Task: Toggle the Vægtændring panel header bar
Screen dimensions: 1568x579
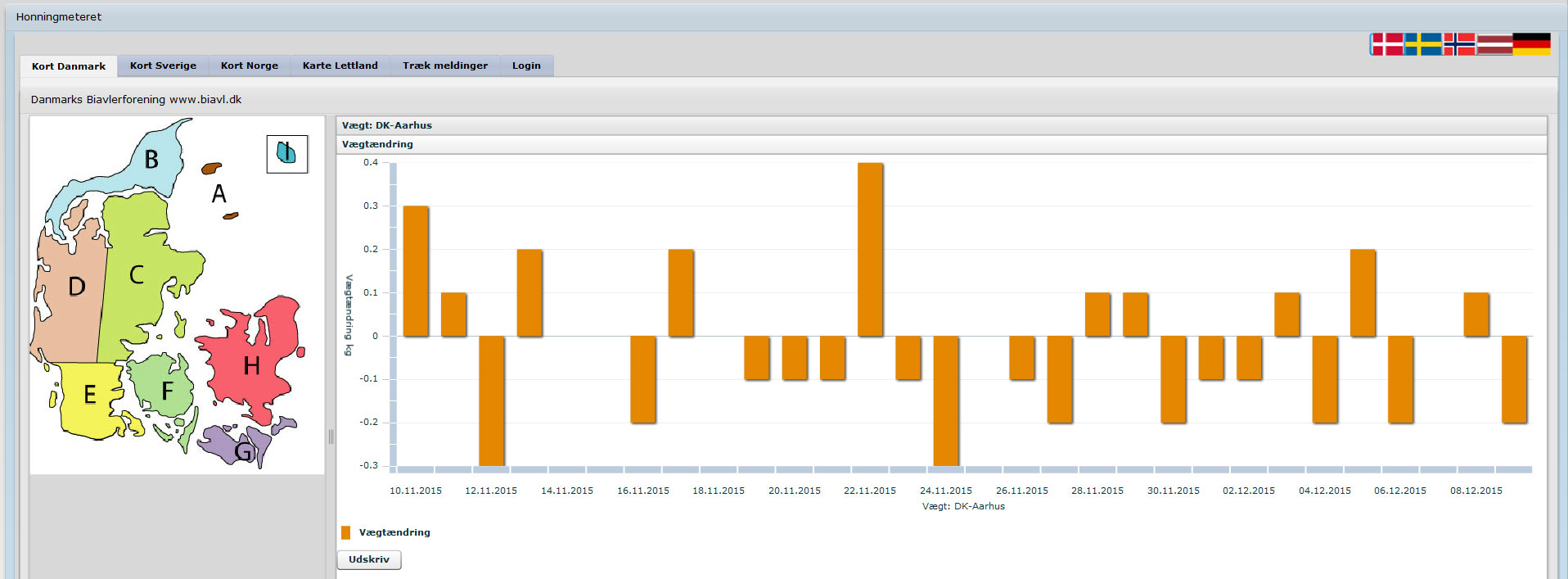Action: (x=941, y=144)
